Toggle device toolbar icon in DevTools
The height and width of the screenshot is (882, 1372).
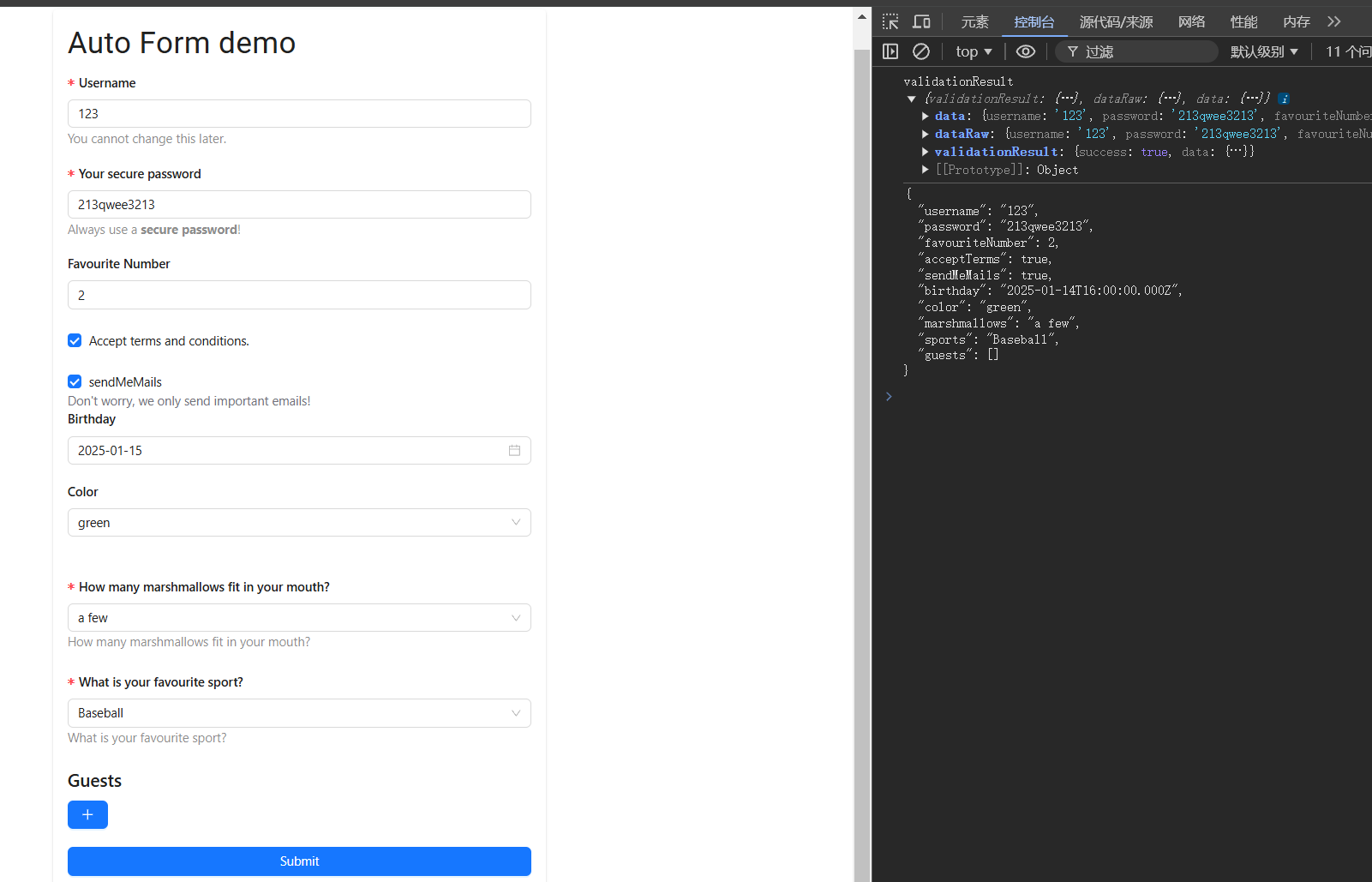click(921, 21)
